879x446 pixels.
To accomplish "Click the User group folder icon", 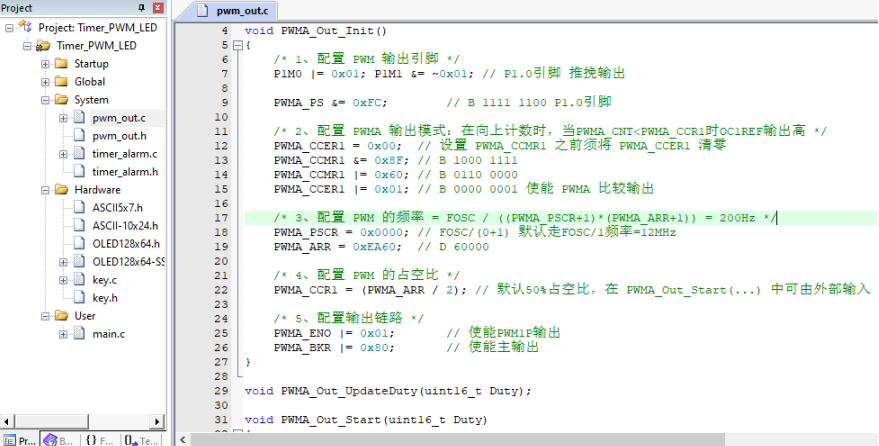I will 62,315.
